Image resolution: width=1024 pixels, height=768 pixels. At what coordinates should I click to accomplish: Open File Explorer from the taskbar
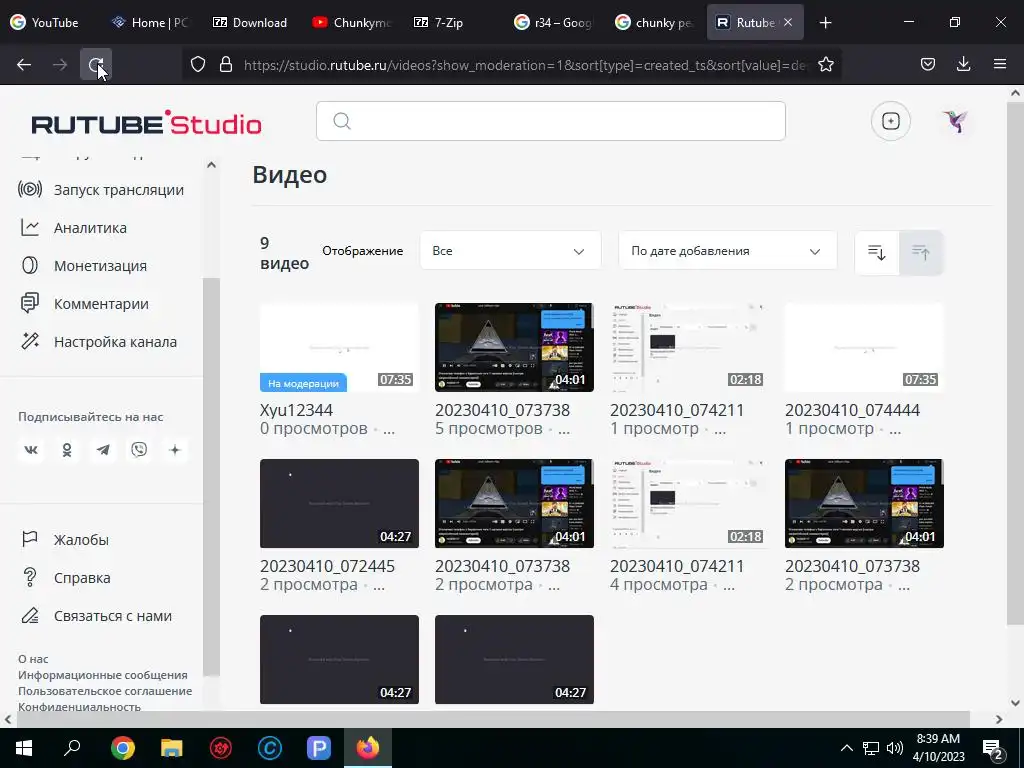pos(172,748)
